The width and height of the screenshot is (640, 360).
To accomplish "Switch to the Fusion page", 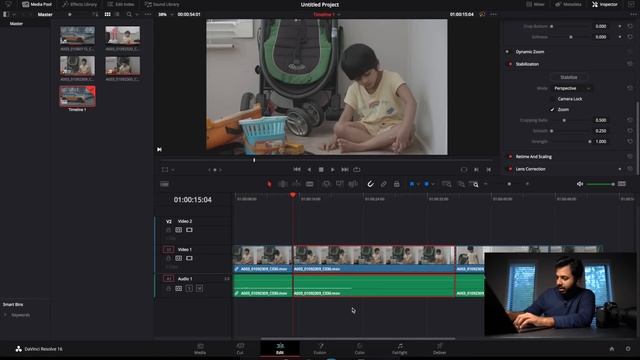I will (x=320, y=349).
